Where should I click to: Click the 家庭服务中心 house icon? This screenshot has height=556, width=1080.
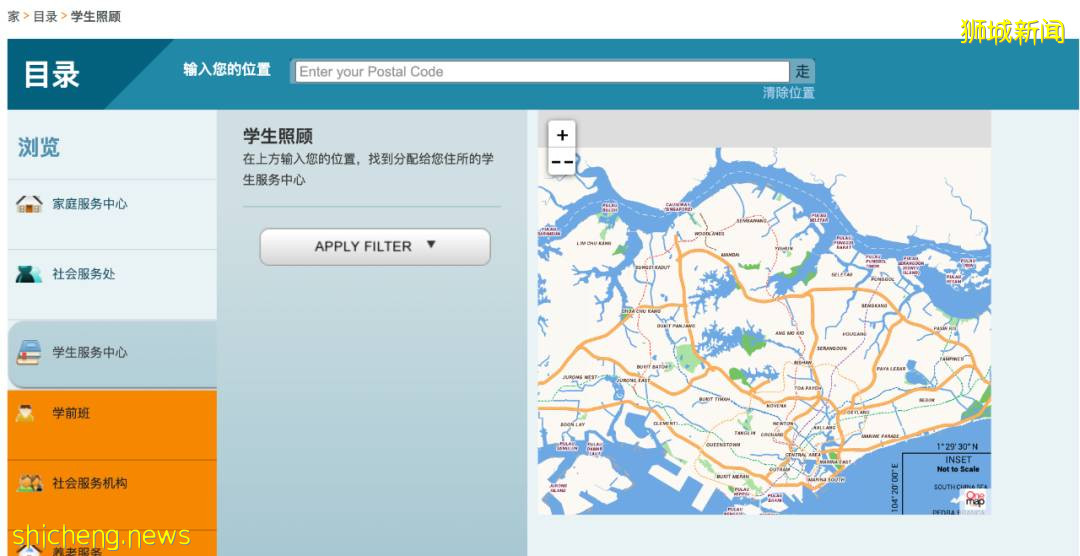(x=29, y=204)
